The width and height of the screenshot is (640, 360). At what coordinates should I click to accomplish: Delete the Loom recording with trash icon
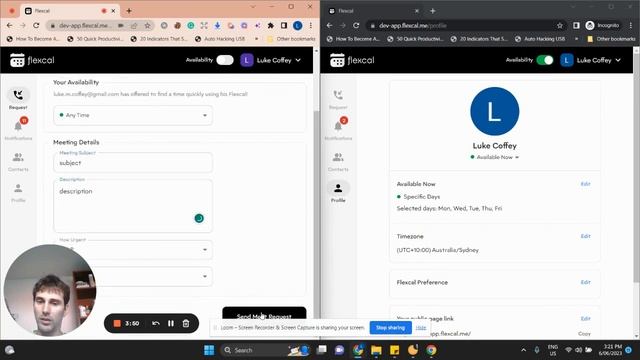pos(186,323)
